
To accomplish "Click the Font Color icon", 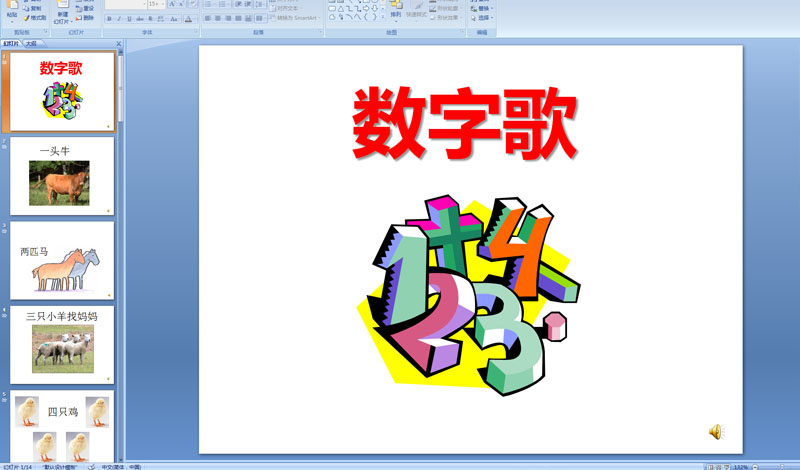I will [188, 18].
